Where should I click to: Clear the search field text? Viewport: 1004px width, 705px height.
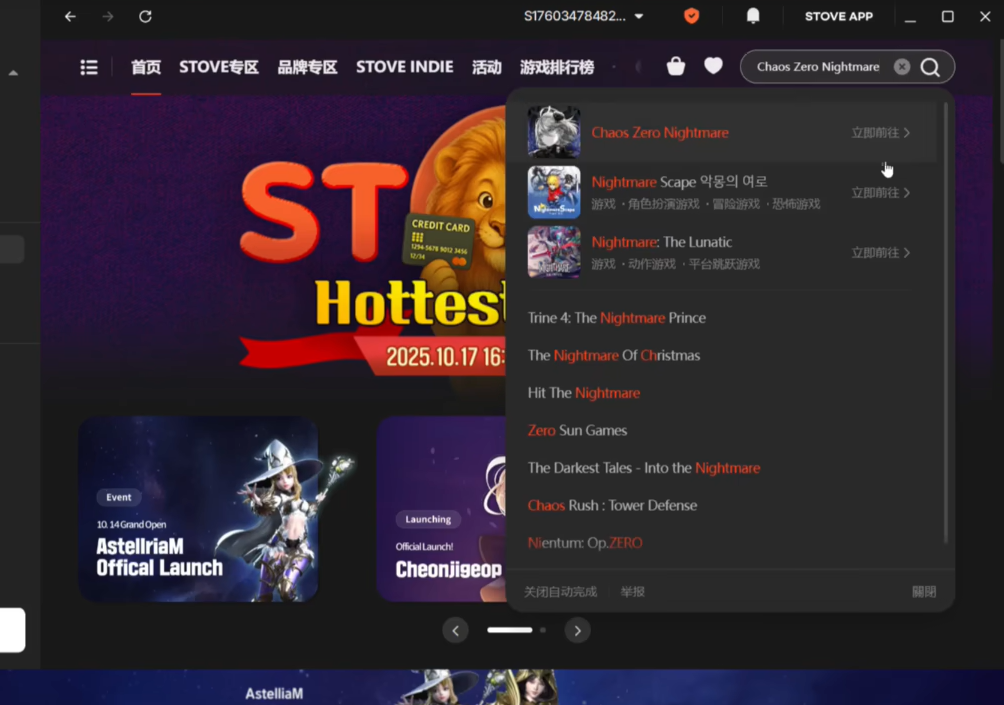pos(902,67)
